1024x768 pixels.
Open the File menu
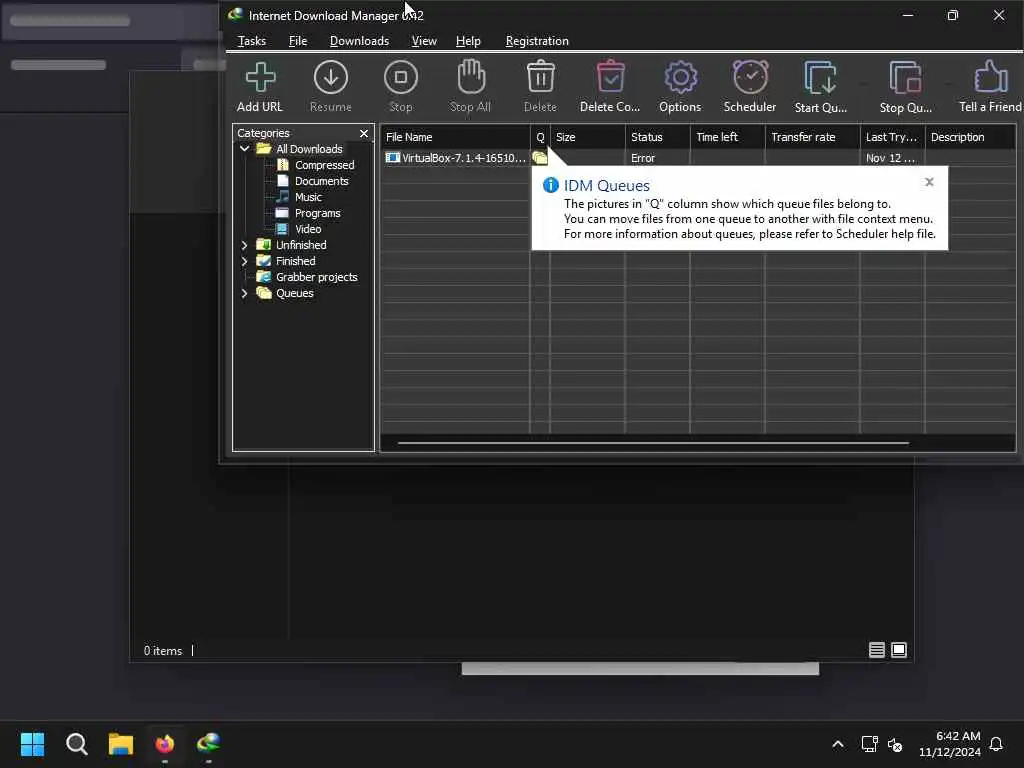298,40
